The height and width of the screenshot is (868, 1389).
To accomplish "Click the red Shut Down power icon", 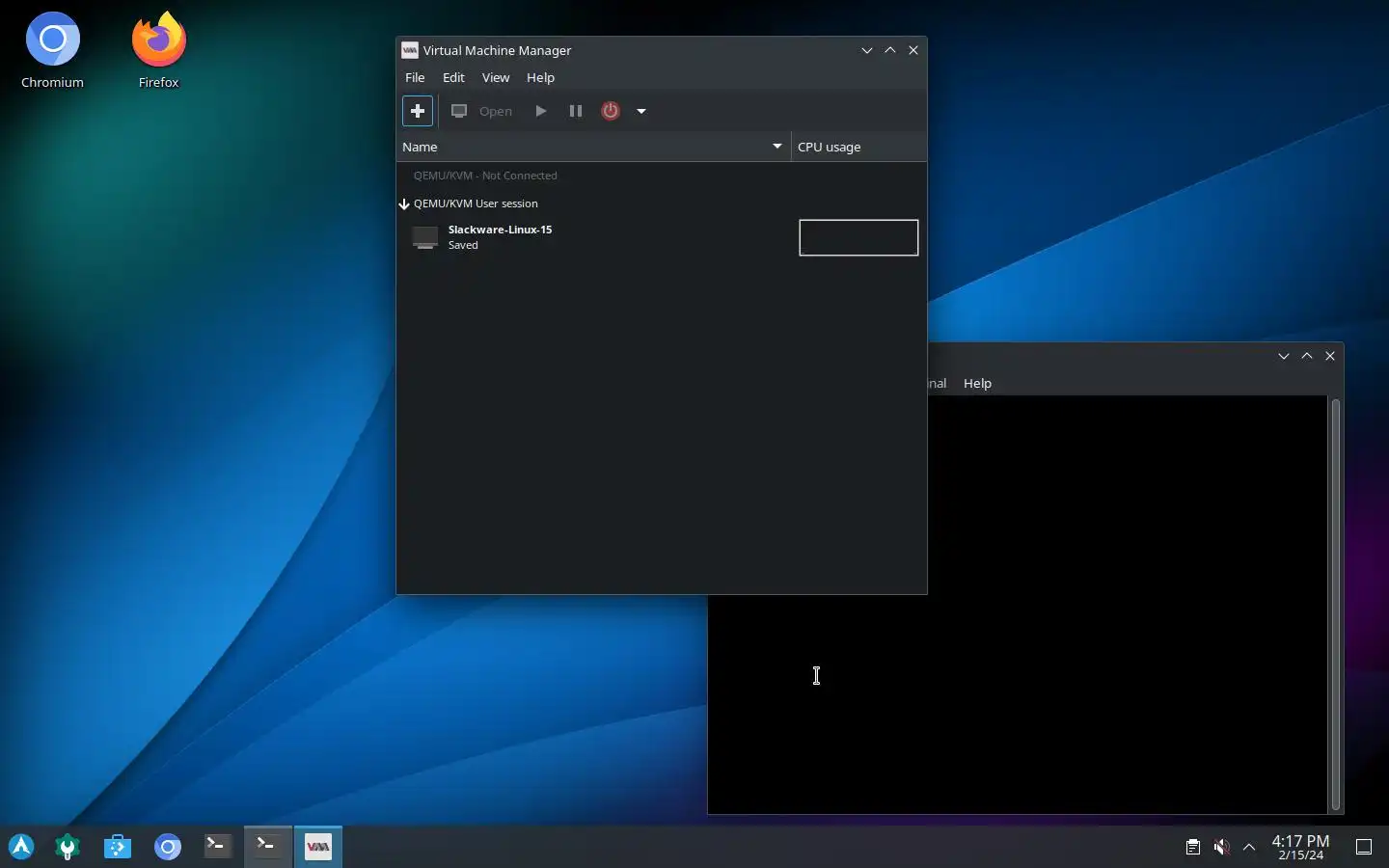I will click(x=611, y=111).
